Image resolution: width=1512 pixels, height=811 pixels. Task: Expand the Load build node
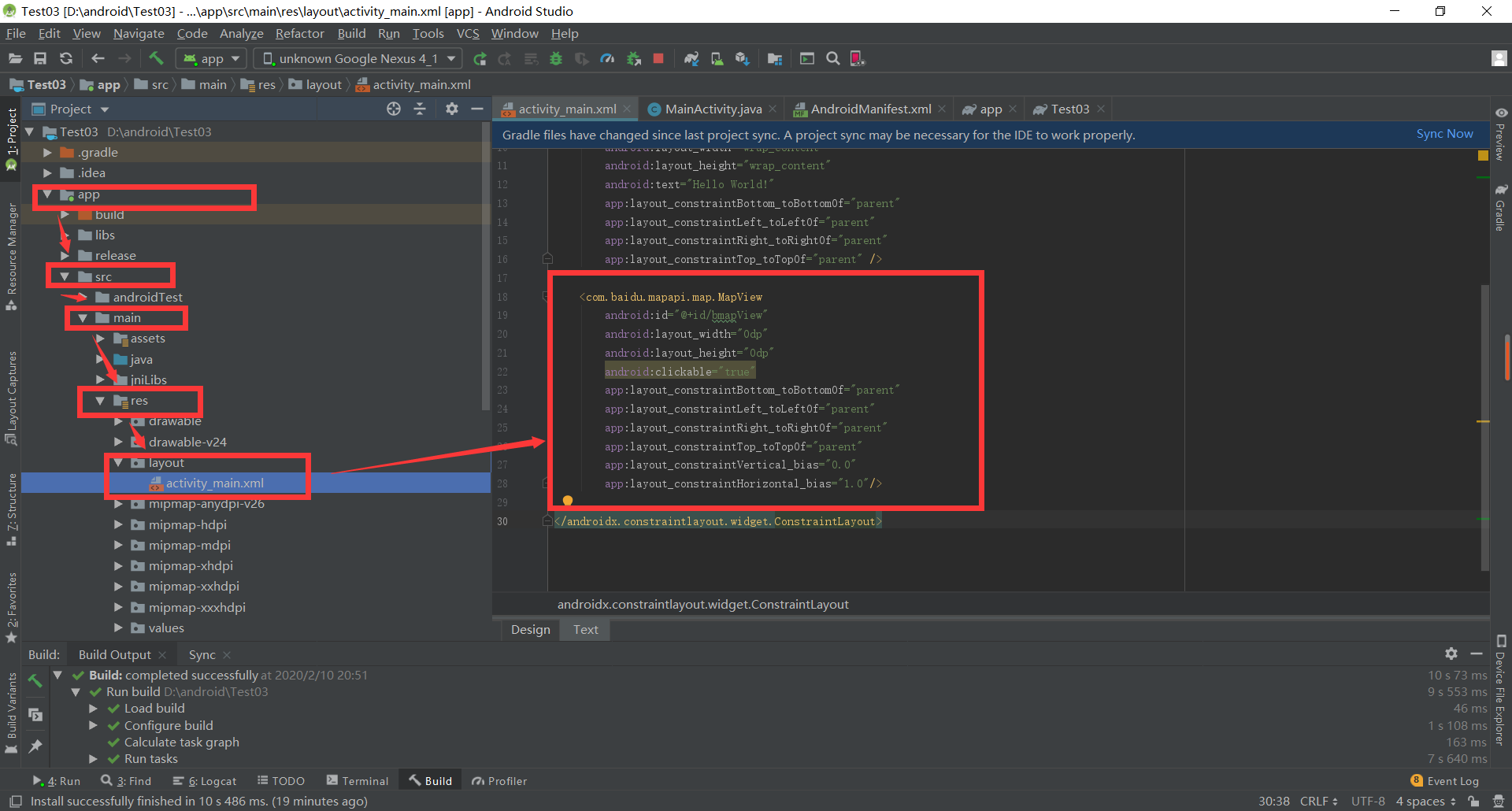(x=93, y=708)
